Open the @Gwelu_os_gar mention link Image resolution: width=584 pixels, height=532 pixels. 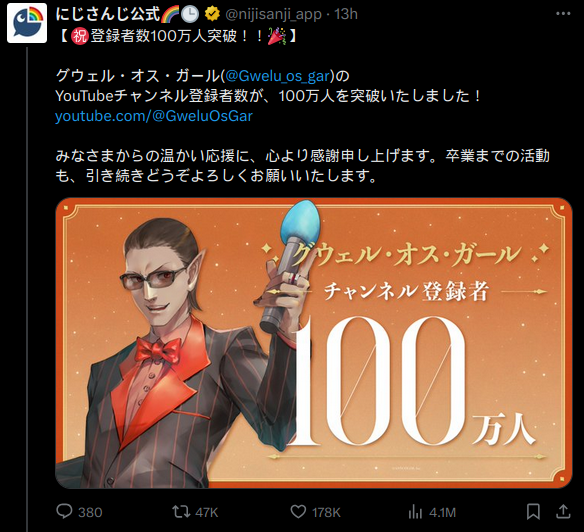(x=278, y=76)
